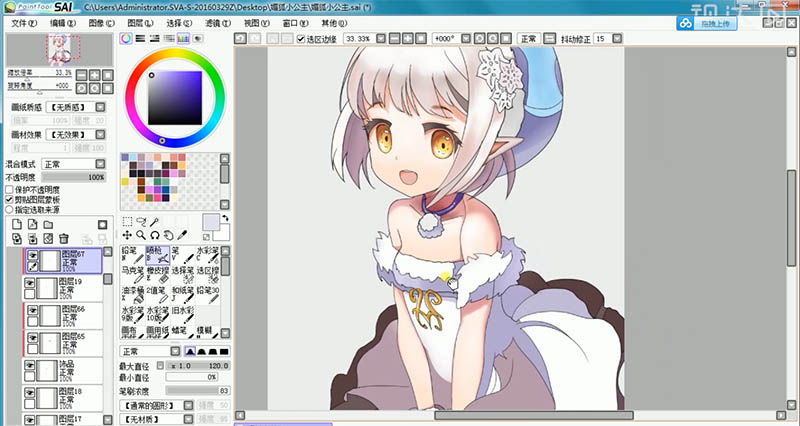Open the 图像 menu
This screenshot has width=800, height=426.
click(x=102, y=23)
